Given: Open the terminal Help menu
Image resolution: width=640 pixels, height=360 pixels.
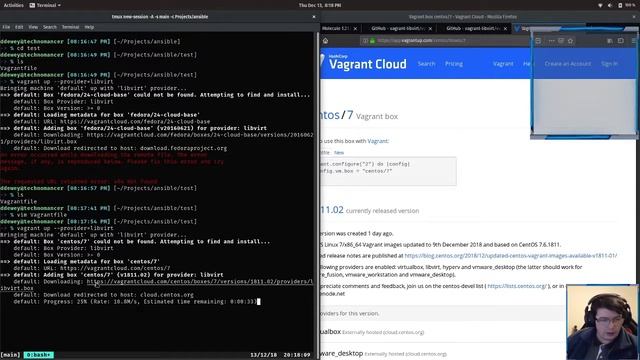Looking at the screenshot, I should click(89, 27).
